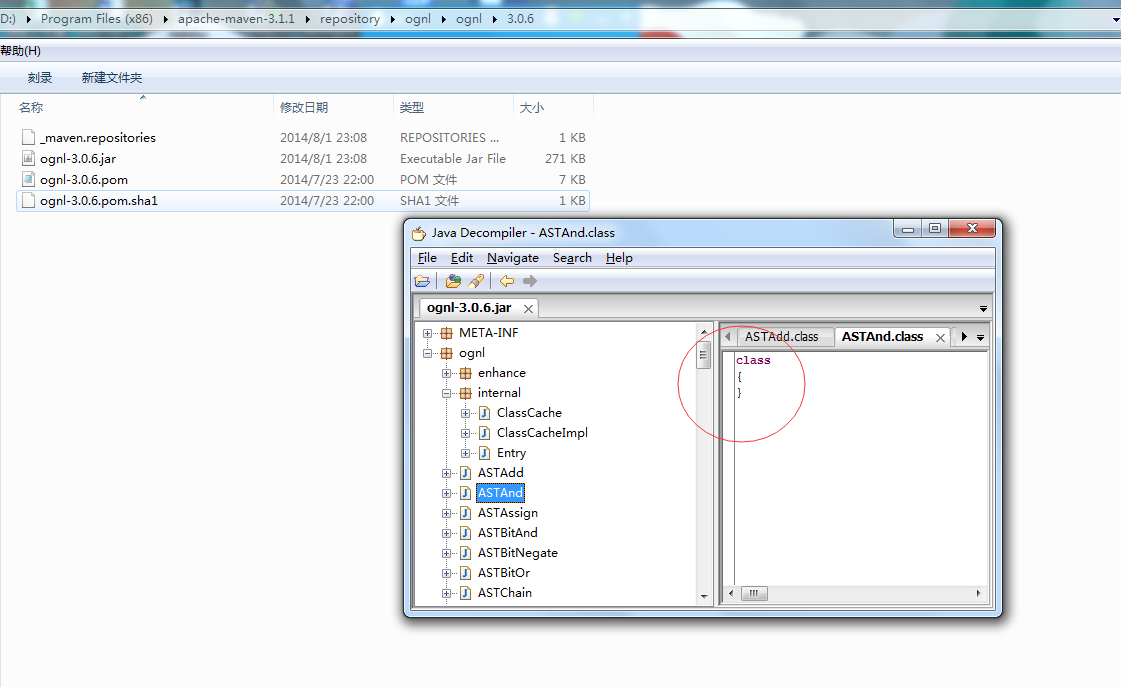Click the Open File toolbar icon

[422, 281]
